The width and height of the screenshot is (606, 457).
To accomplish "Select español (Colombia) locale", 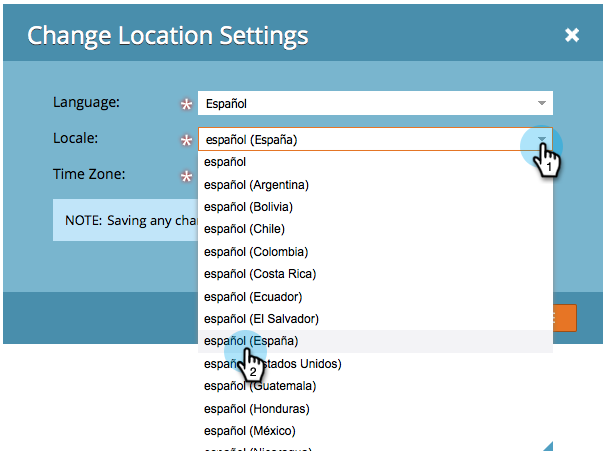I will click(x=375, y=252).
